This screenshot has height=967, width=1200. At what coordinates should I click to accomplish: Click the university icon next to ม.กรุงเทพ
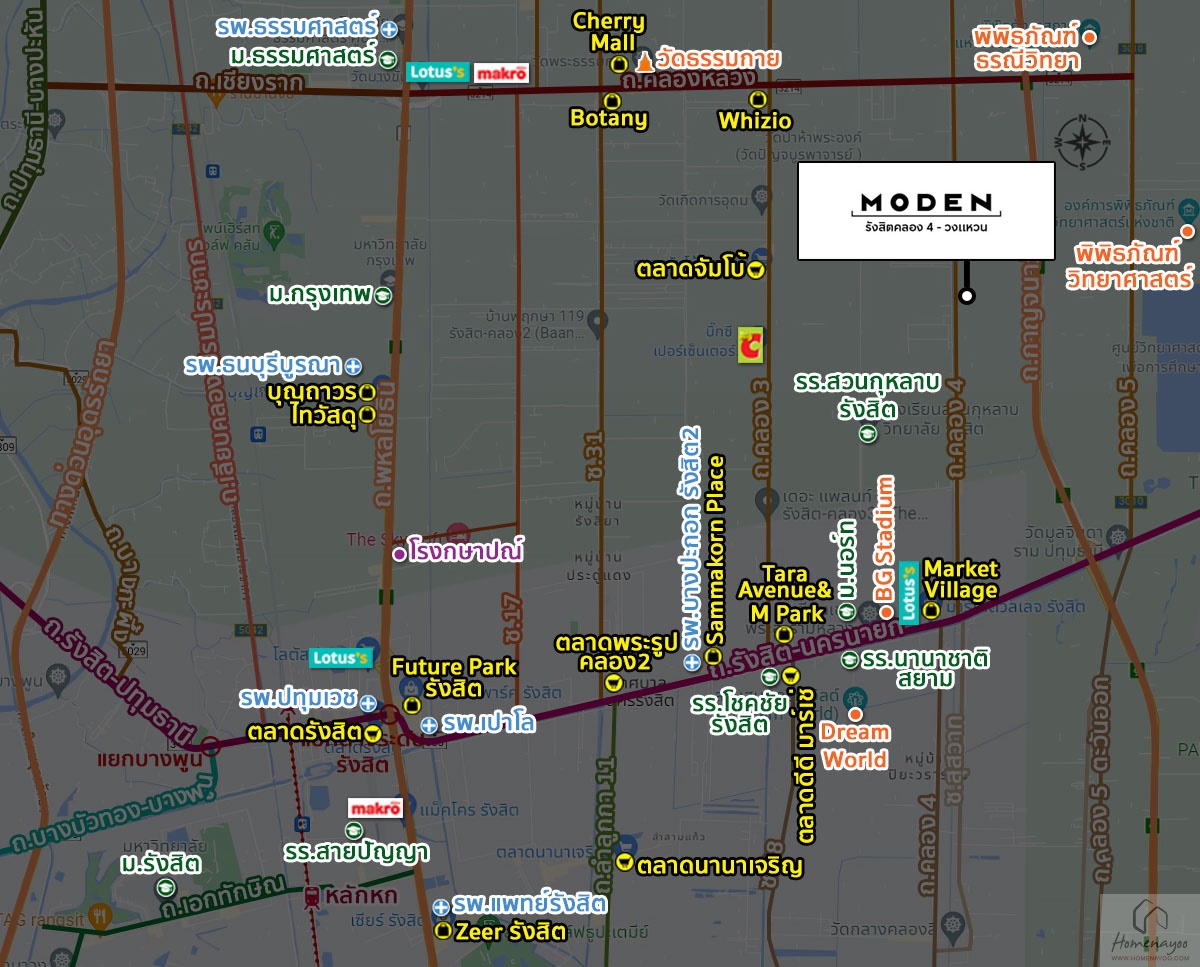pyautogui.click(x=384, y=296)
